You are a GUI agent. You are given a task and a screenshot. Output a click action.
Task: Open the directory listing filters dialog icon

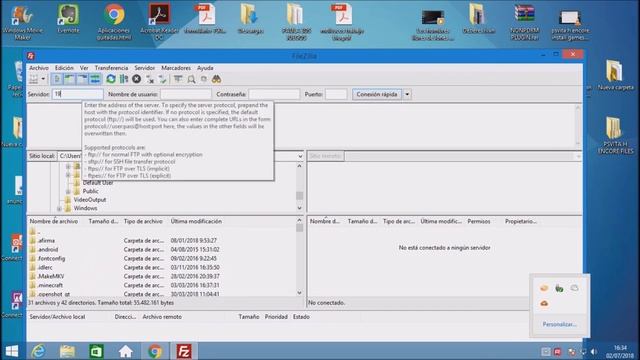click(x=178, y=79)
